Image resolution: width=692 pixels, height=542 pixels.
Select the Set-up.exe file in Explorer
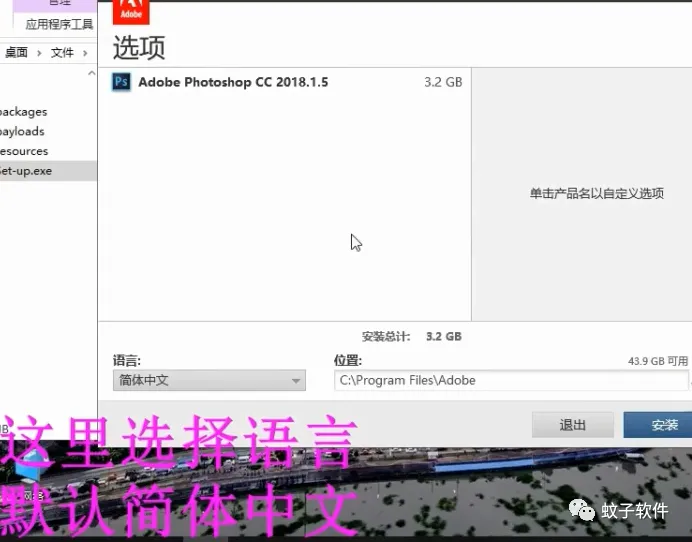pos(48,171)
